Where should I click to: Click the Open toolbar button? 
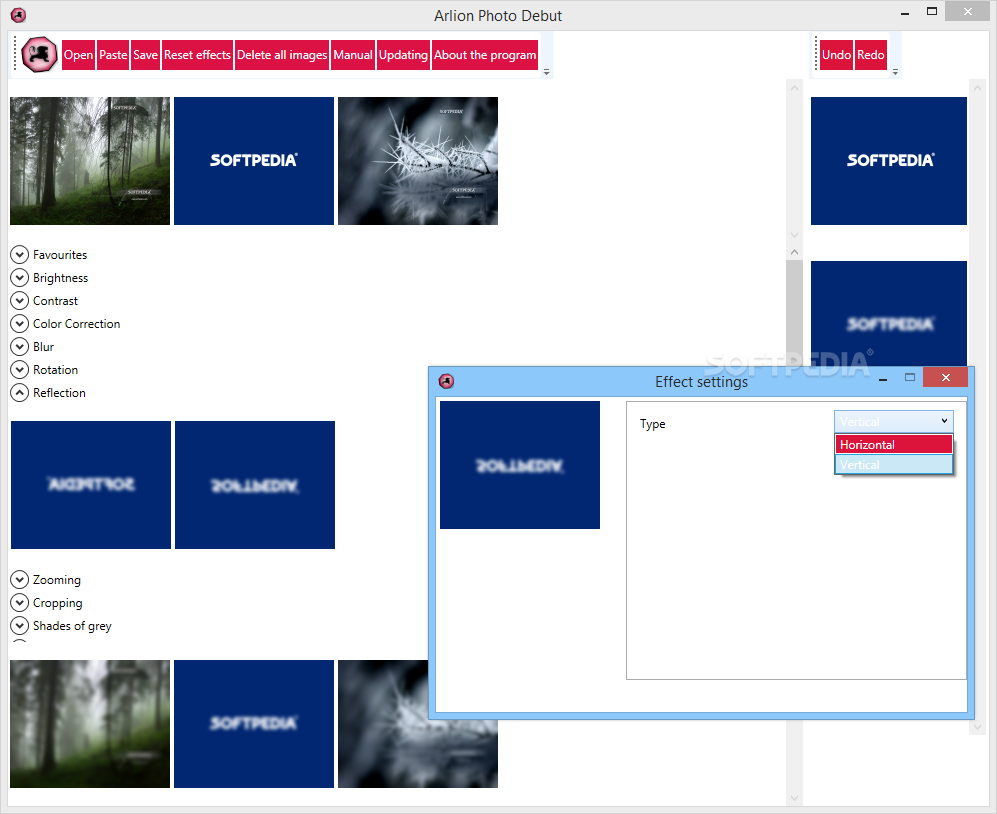(x=78, y=55)
